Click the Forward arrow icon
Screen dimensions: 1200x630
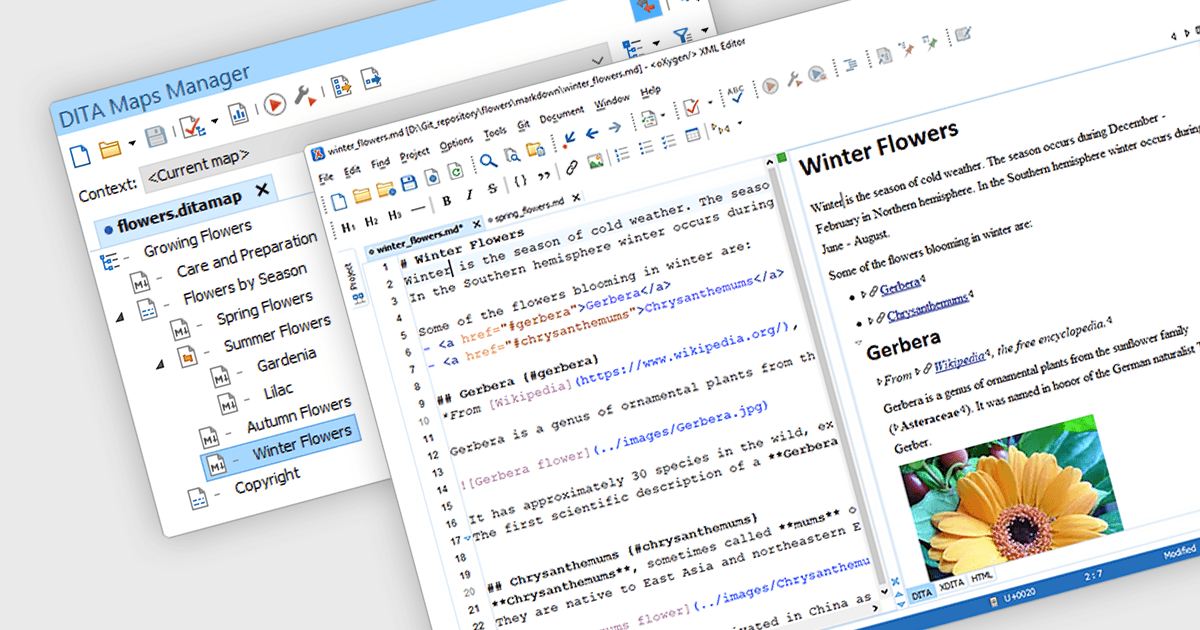615,126
